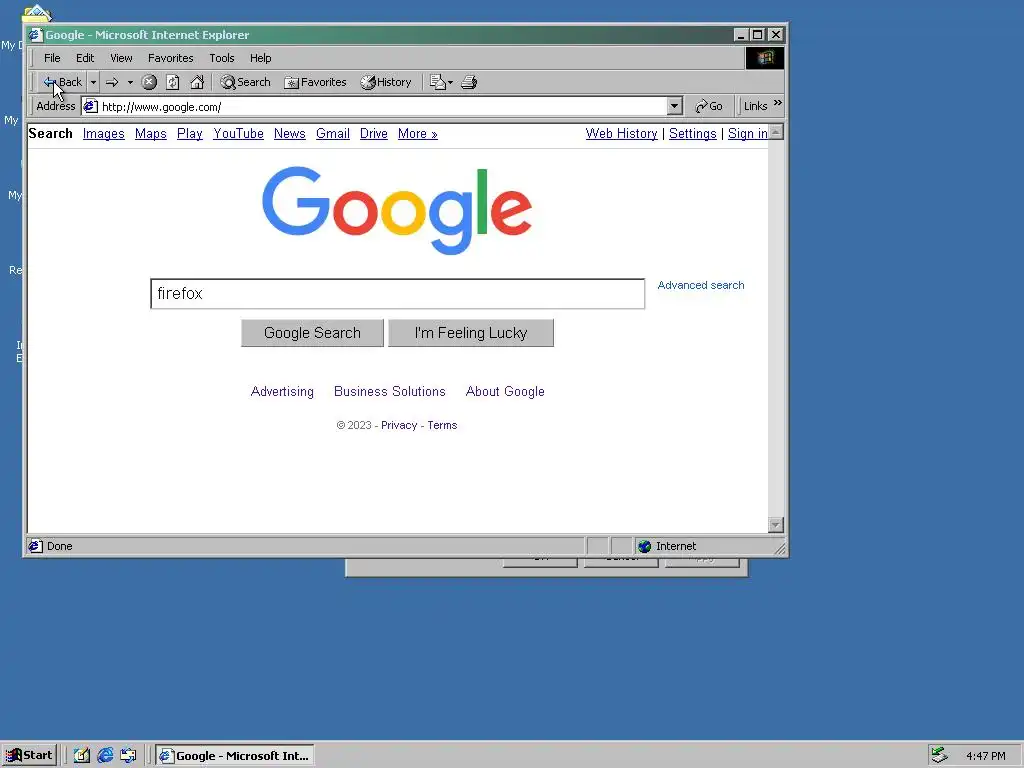
Task: Open the Favorites menu in menu bar
Action: click(x=170, y=58)
